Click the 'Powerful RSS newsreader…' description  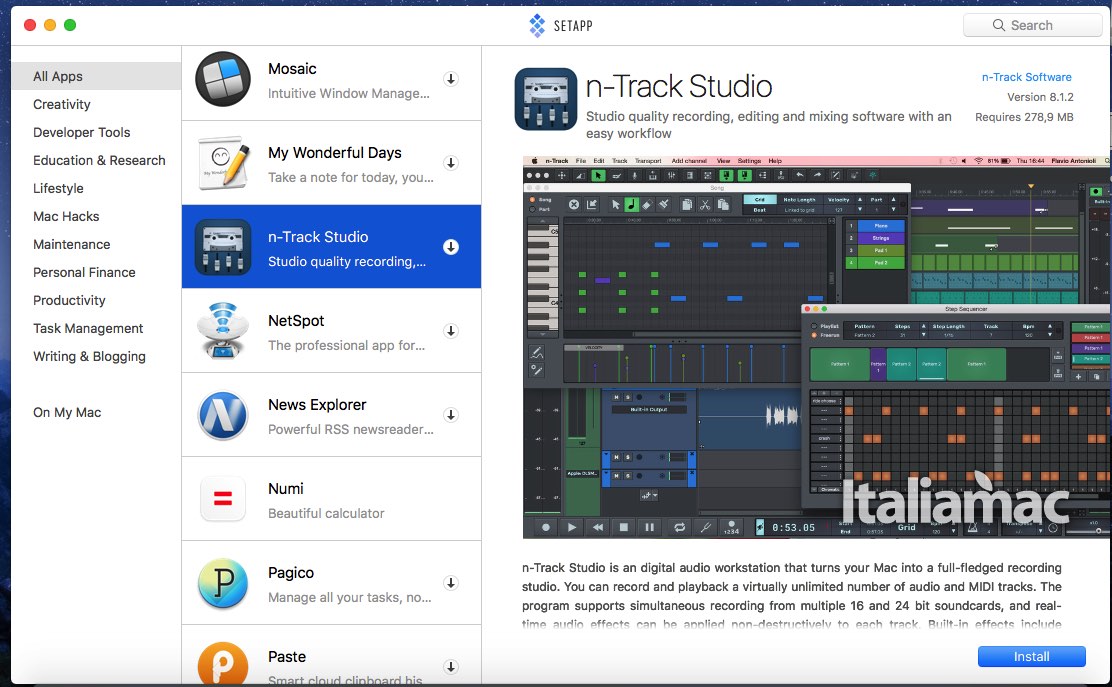point(351,429)
